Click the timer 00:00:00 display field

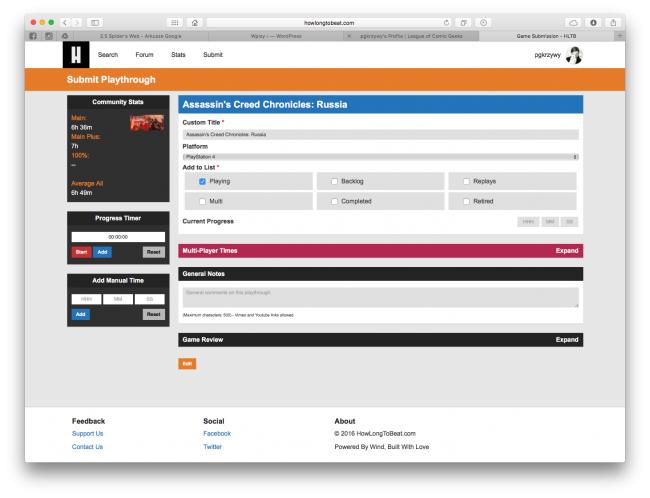[118, 237]
